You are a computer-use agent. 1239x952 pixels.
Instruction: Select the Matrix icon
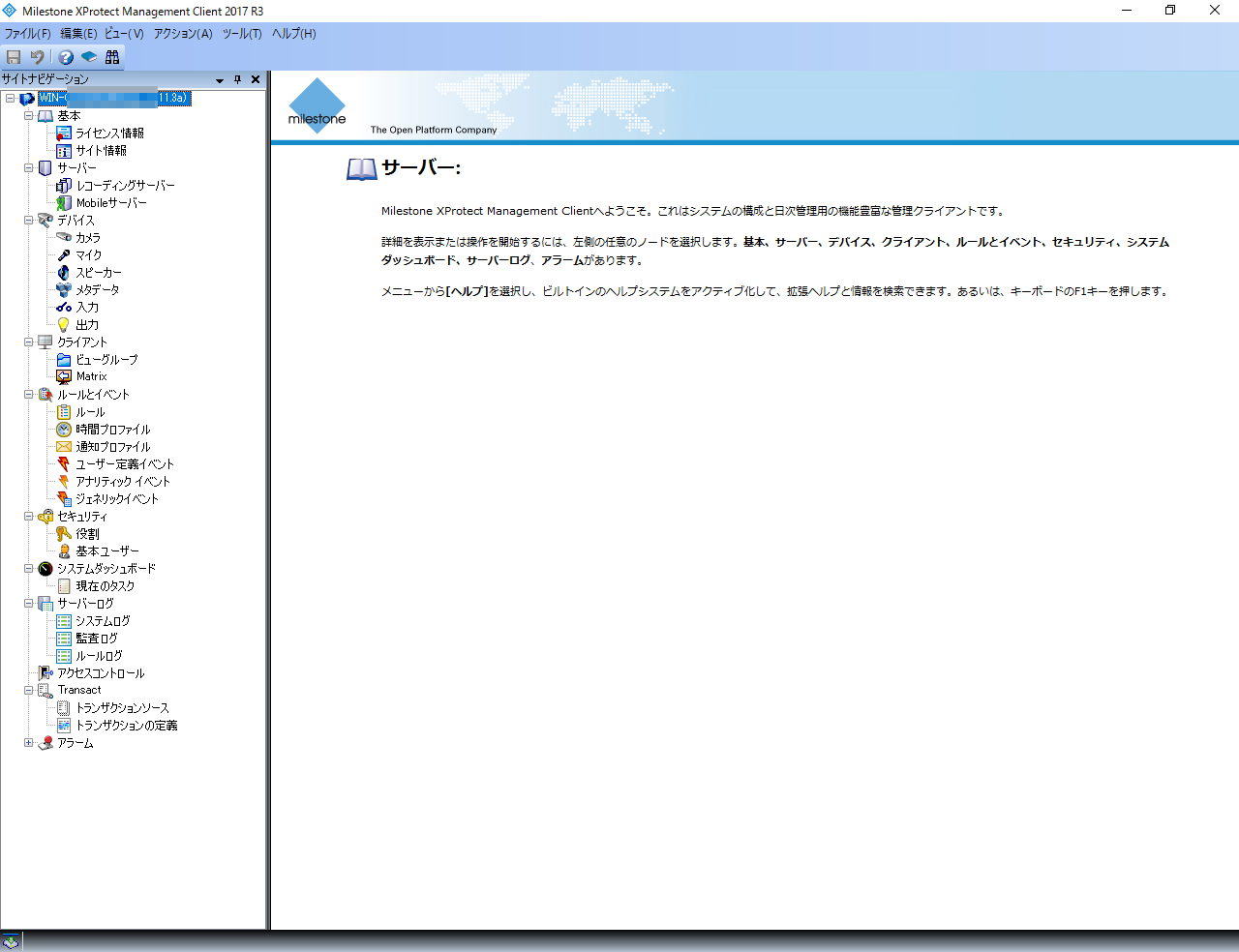coord(64,376)
